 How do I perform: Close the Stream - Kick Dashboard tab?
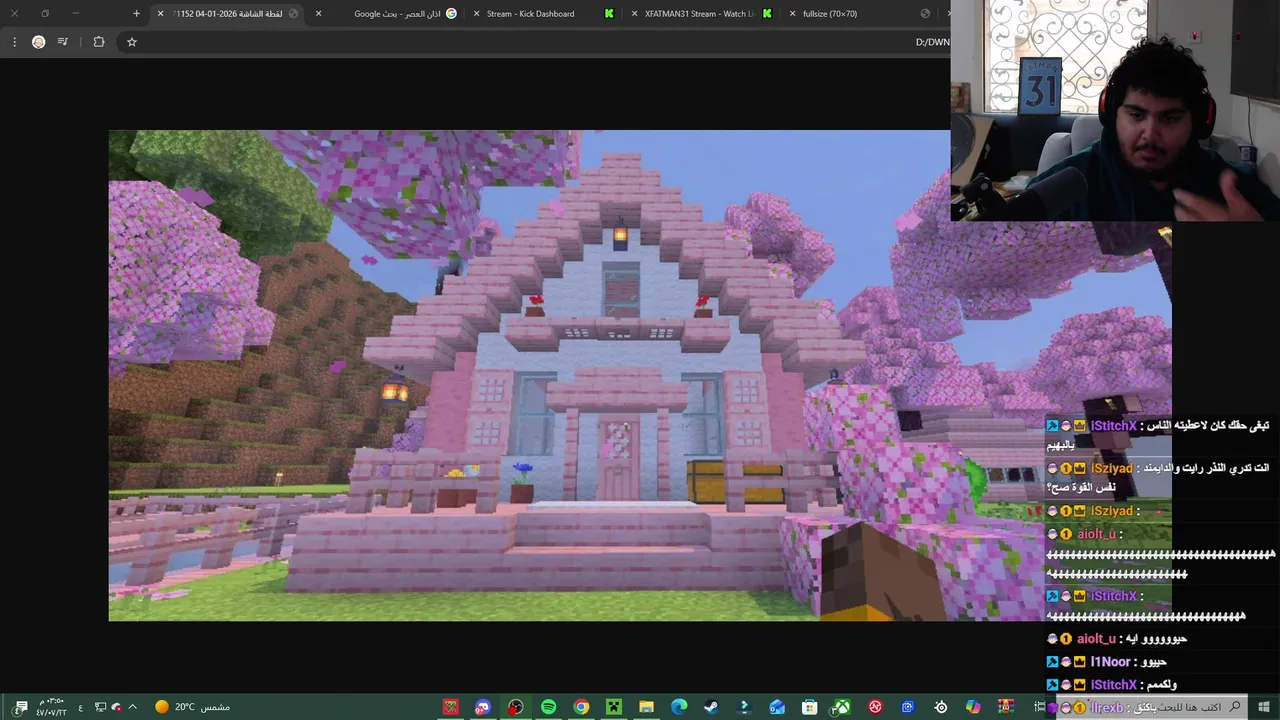coord(476,14)
